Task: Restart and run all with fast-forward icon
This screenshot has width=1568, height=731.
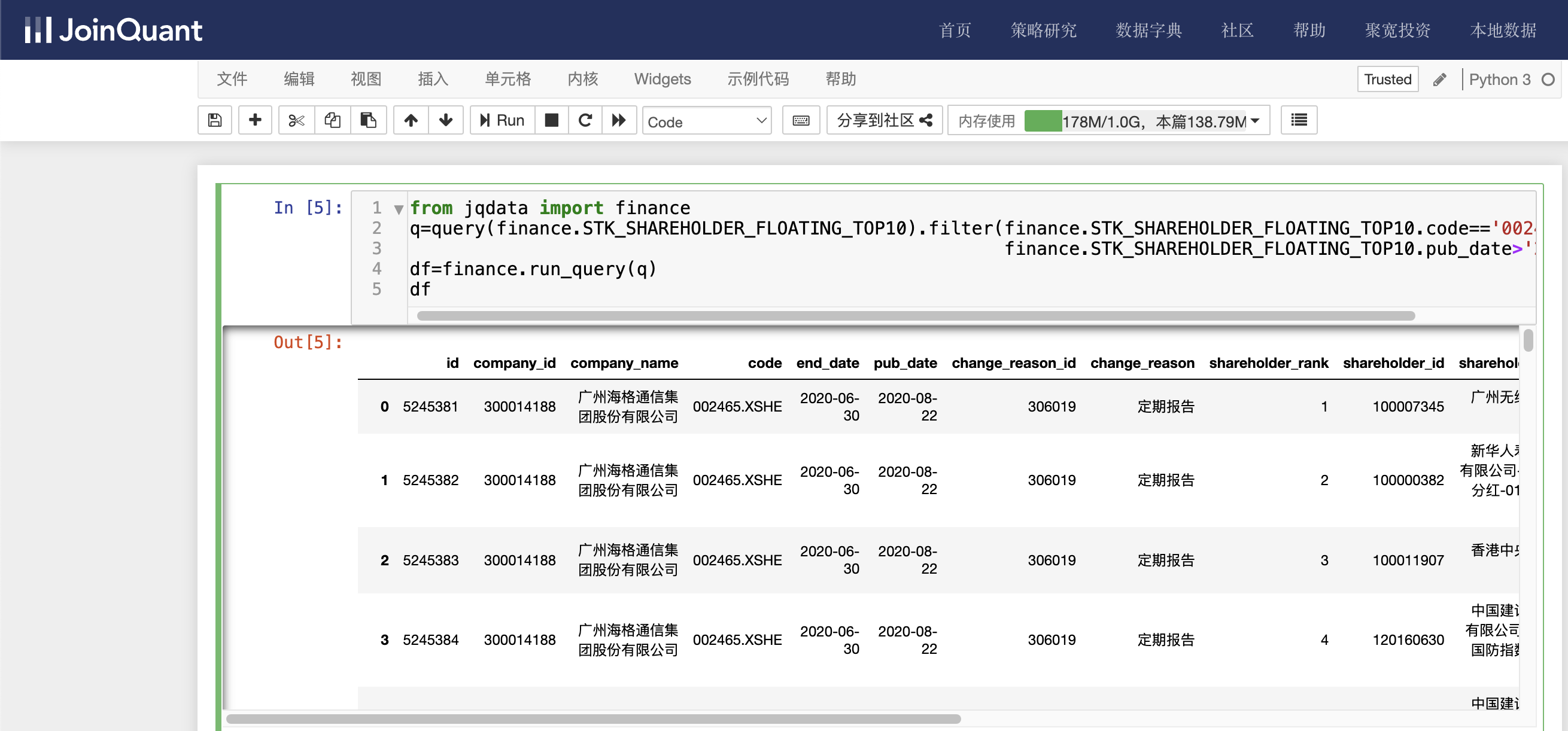Action: tap(619, 120)
